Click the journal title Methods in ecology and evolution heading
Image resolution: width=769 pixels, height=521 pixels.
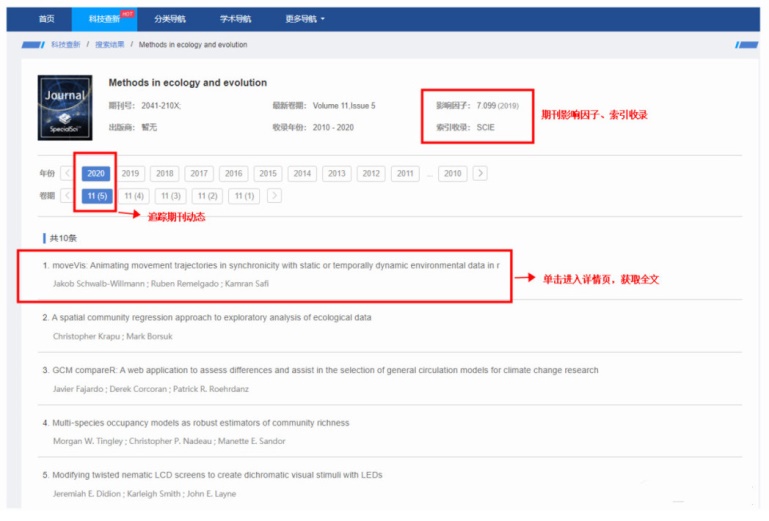click(188, 83)
